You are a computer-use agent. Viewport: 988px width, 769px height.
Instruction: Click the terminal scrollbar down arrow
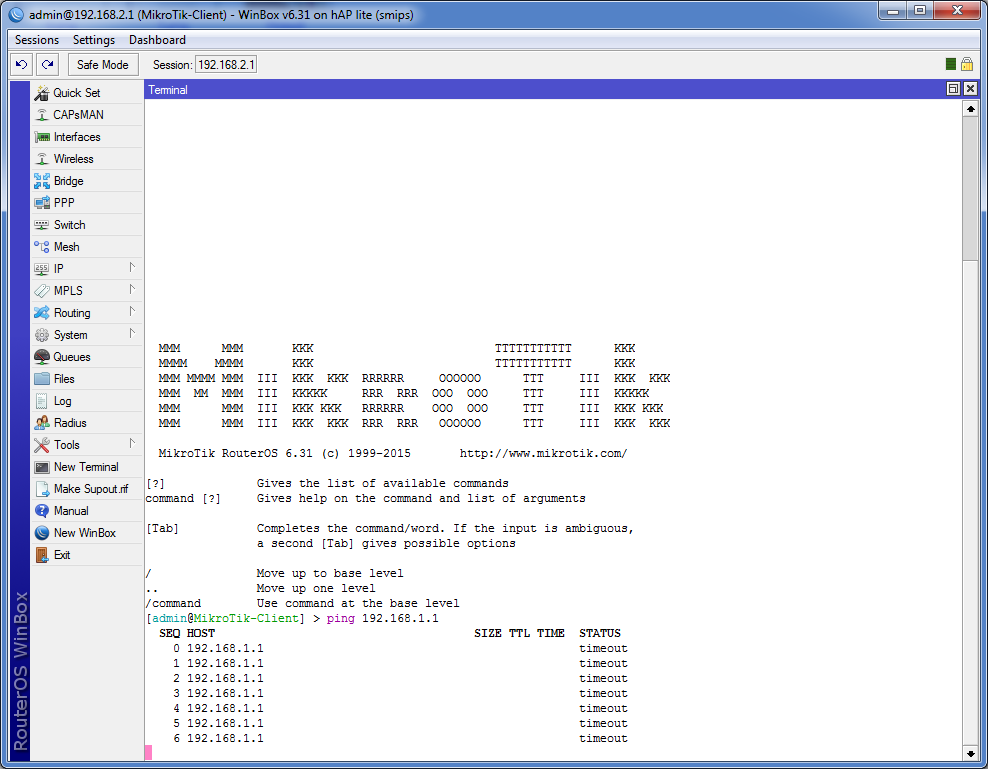[x=970, y=753]
